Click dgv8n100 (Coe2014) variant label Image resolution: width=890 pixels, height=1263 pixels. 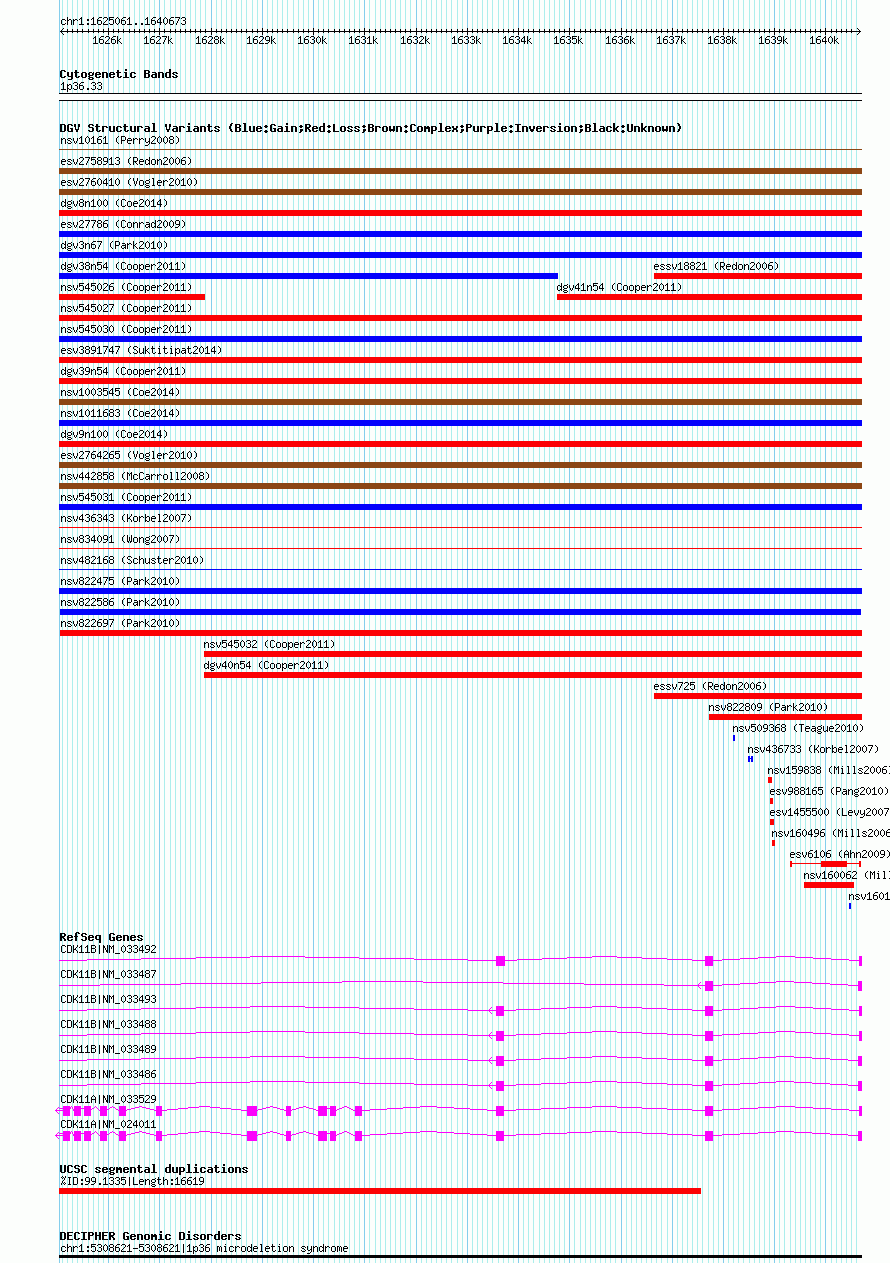tap(113, 203)
